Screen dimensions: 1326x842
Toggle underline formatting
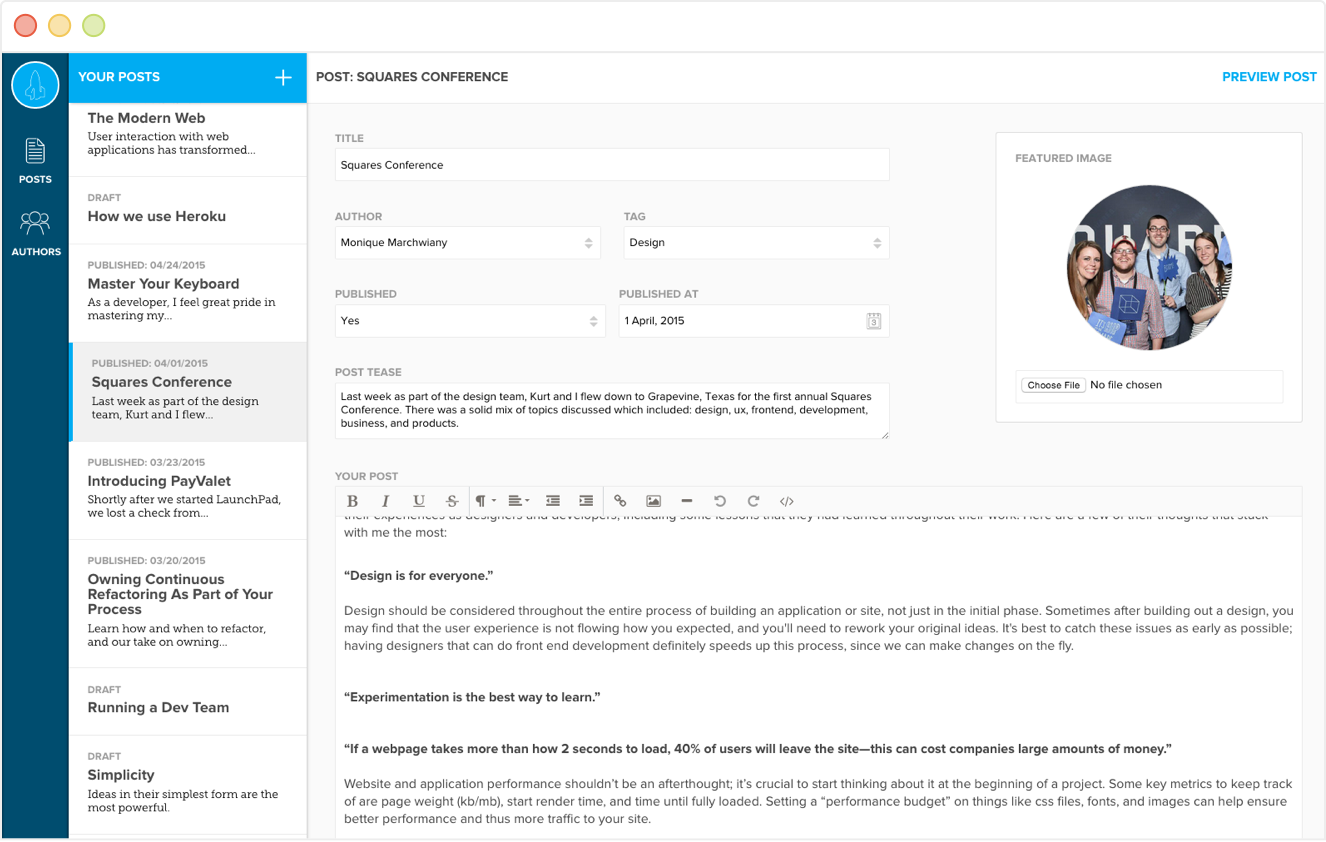(x=418, y=501)
